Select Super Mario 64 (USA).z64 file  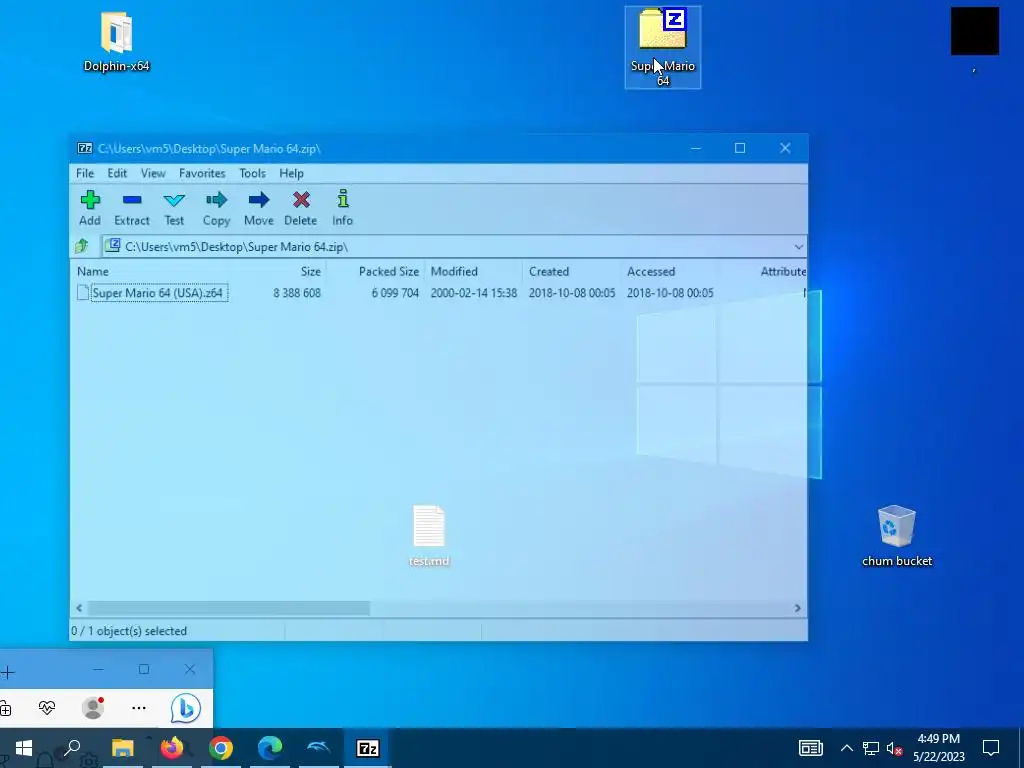pos(157,293)
